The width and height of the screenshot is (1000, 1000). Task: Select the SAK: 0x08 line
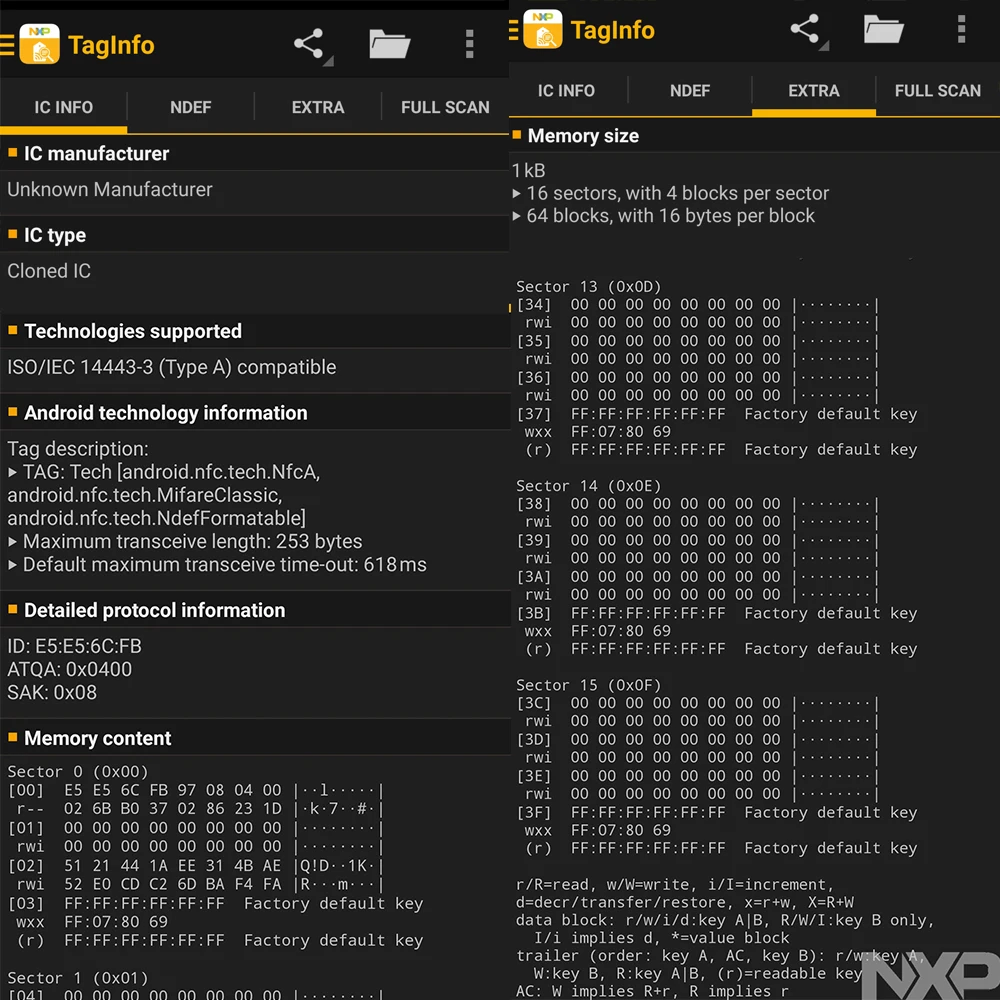[52, 692]
